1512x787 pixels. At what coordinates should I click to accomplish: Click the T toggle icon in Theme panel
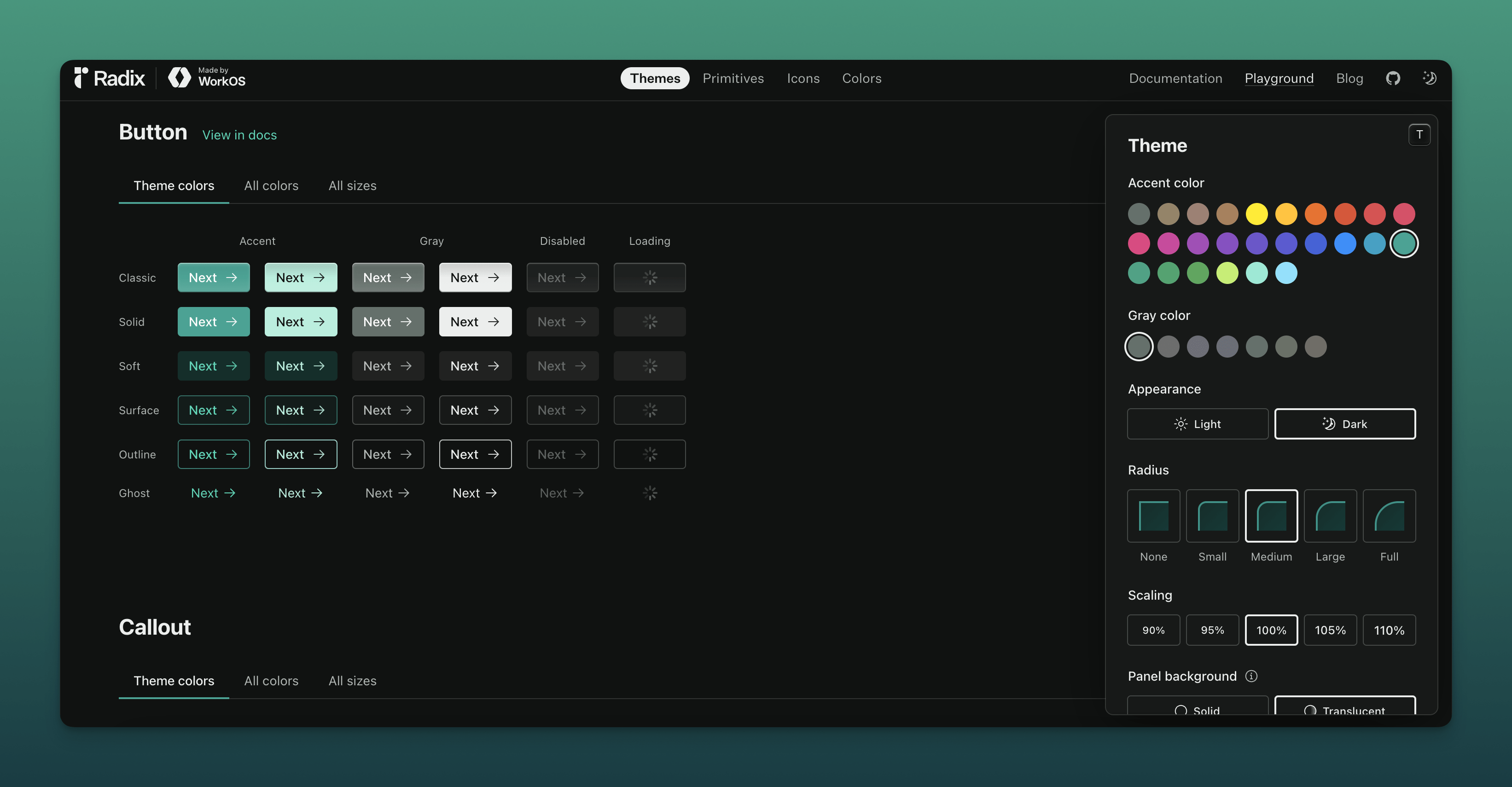[1419, 135]
